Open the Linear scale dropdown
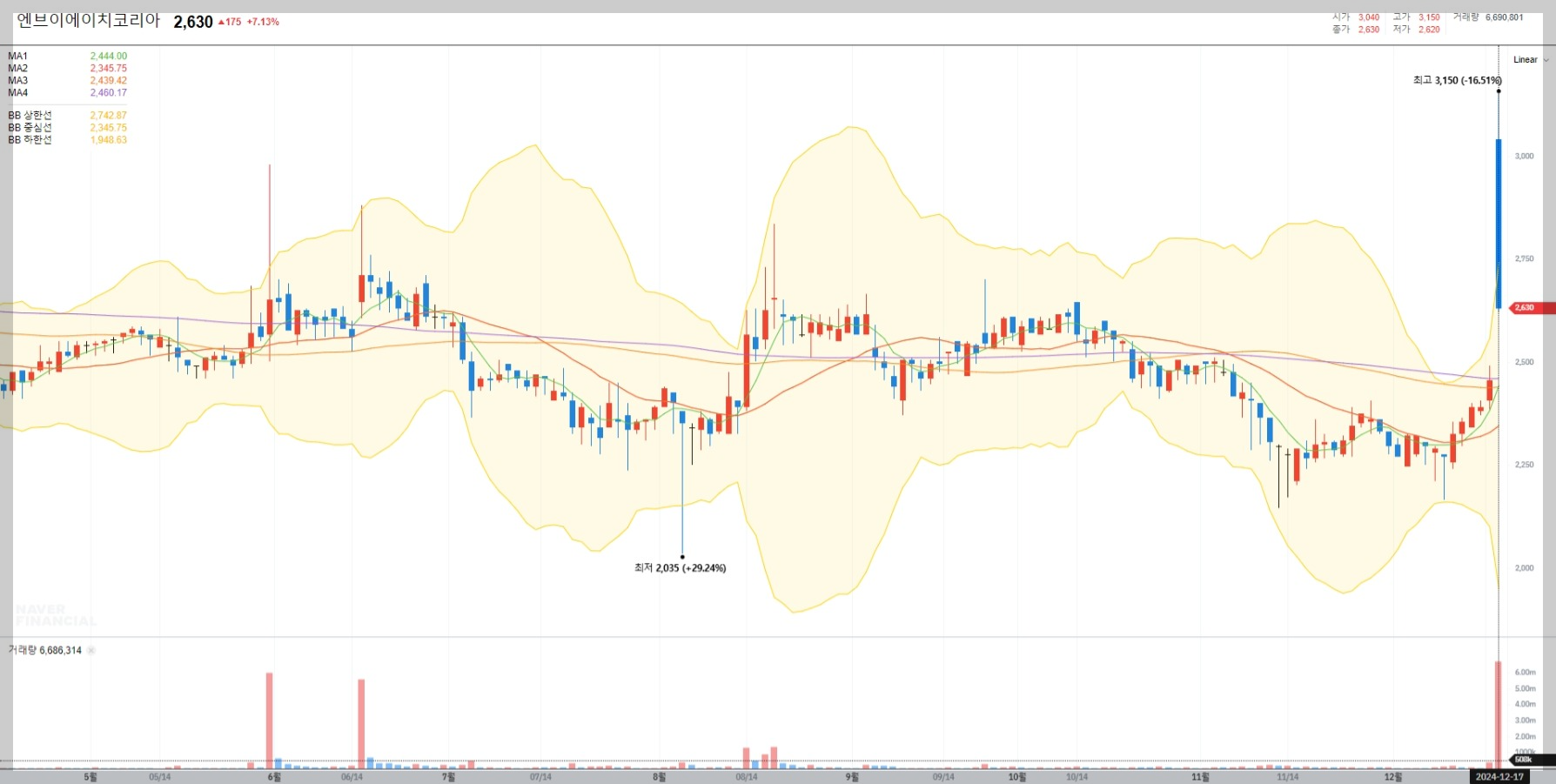The height and width of the screenshot is (784, 1556). 1530,60
